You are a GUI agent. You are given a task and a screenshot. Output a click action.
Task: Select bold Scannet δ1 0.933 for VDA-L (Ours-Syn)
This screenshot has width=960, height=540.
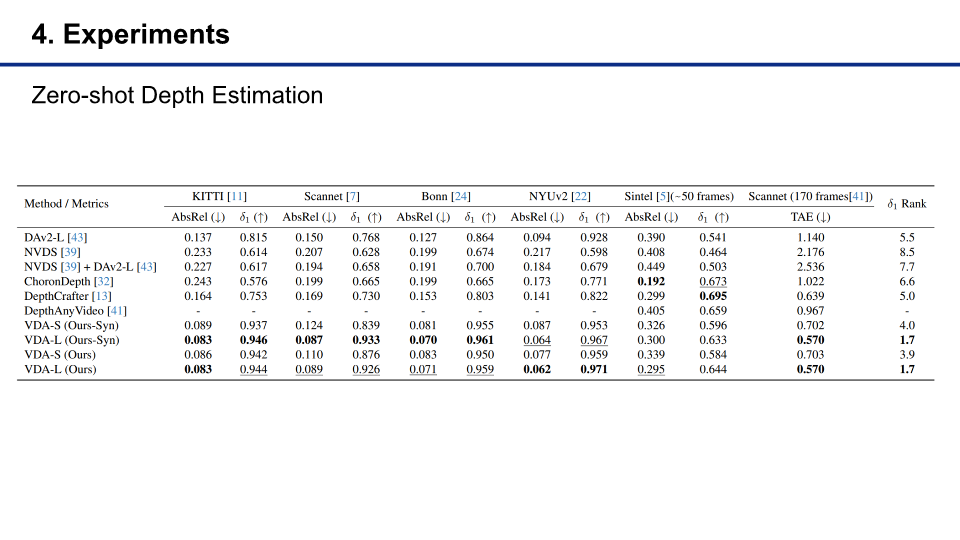366,340
